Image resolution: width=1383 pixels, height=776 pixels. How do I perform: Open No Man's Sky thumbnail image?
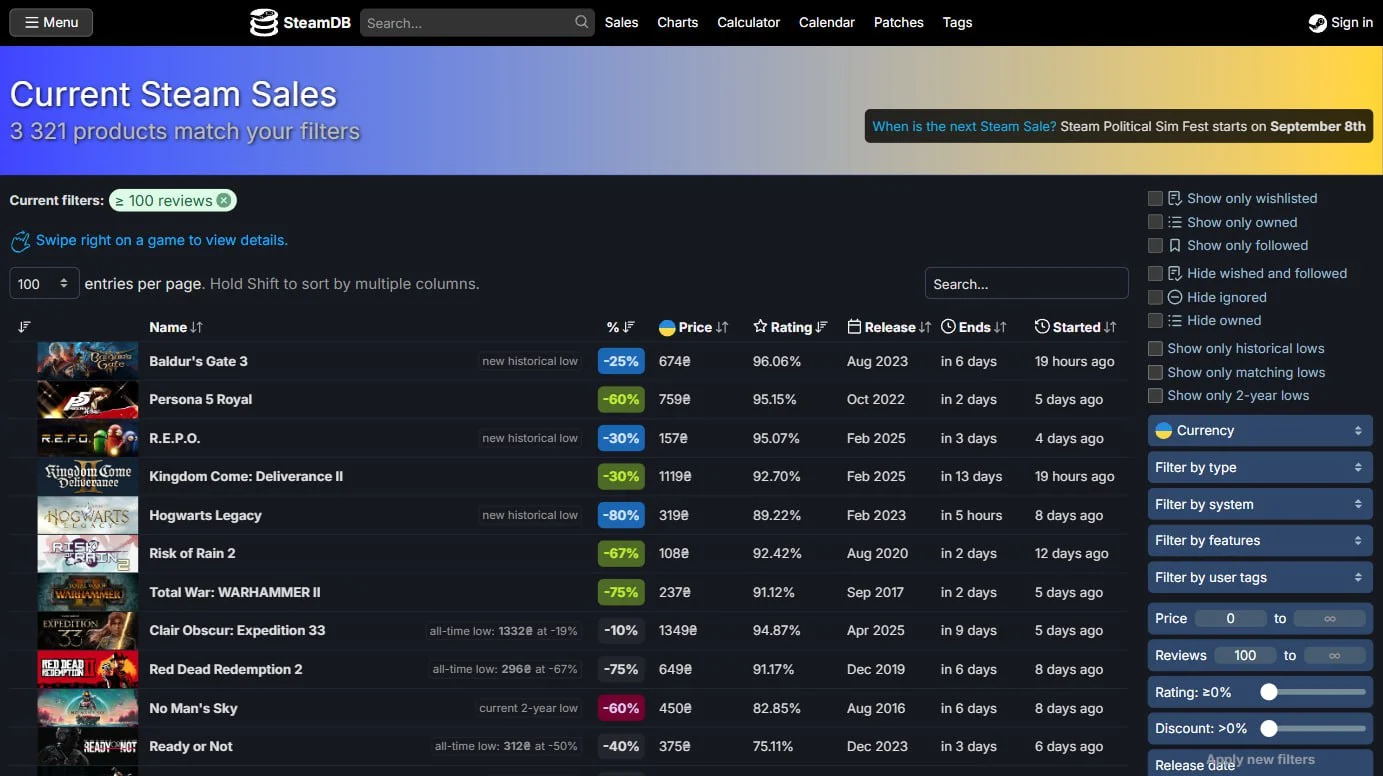click(88, 708)
